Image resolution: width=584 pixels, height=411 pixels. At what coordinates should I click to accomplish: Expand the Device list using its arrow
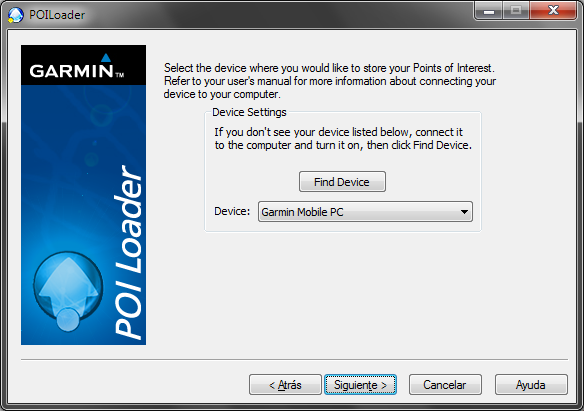point(464,212)
